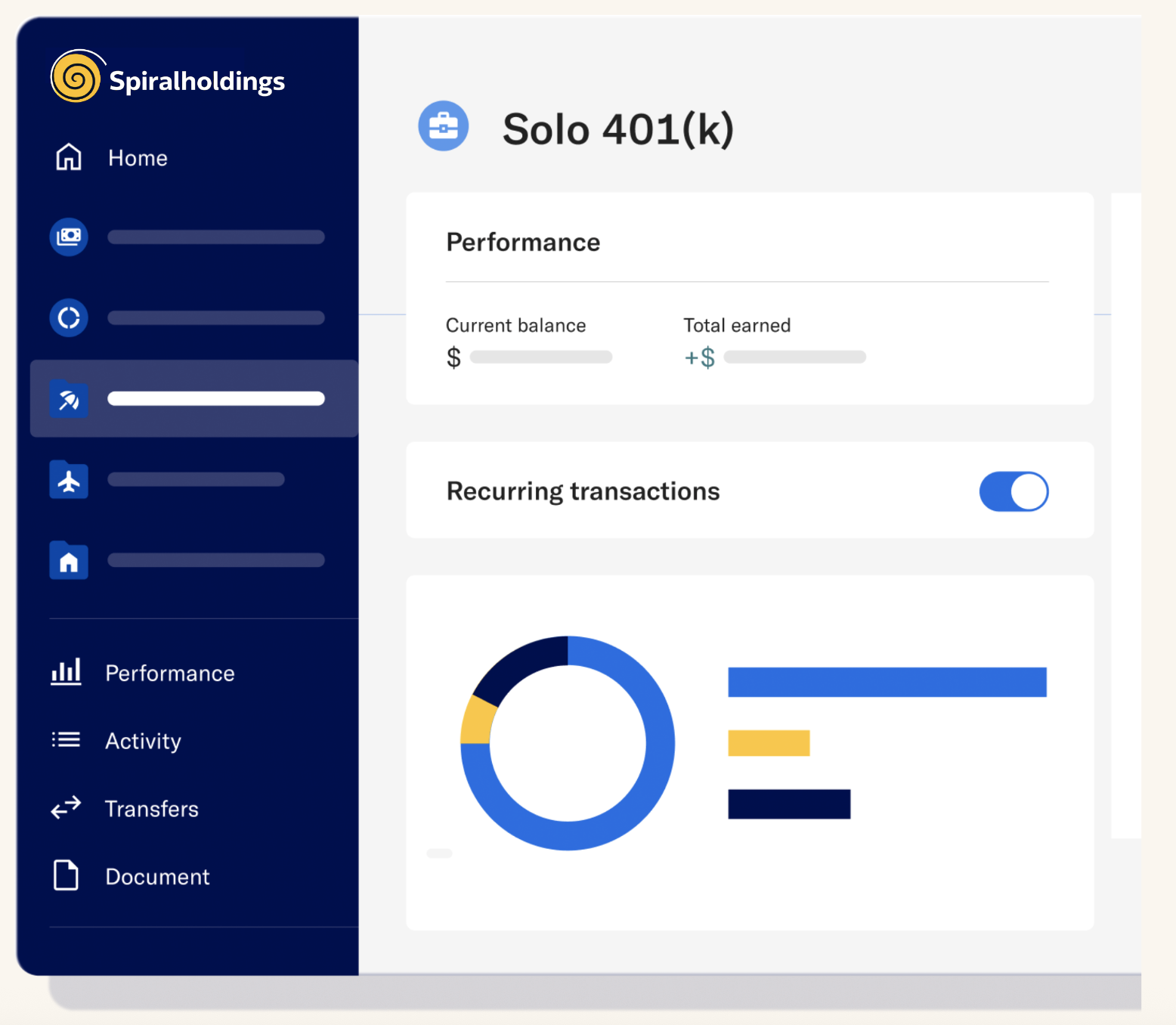Disable the Recurring transactions toggle

click(x=1014, y=491)
